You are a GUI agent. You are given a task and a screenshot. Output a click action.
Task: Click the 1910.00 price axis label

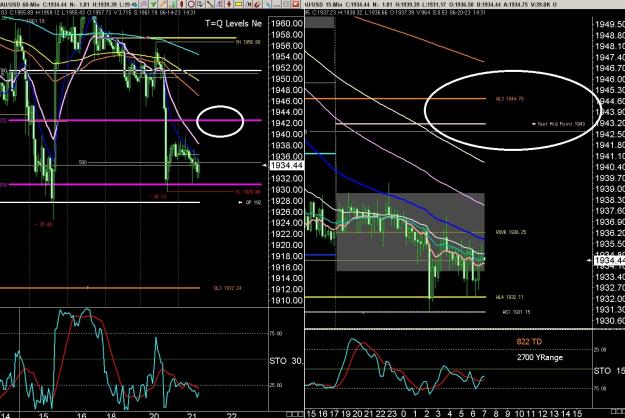click(287, 300)
